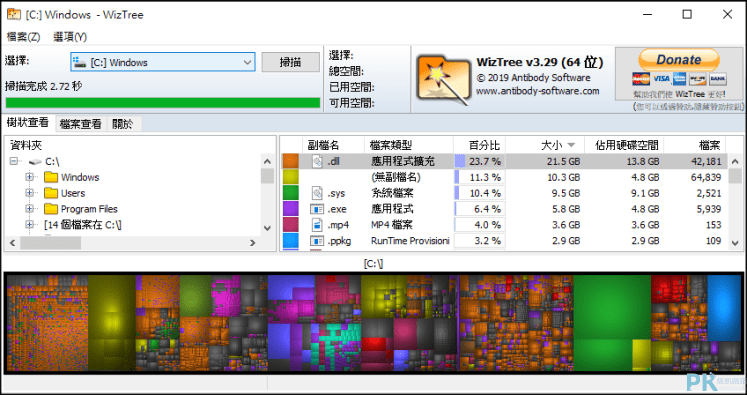747x395 pixels.
Task: Click the 系統檔案 type text
Action: pyautogui.click(x=392, y=193)
